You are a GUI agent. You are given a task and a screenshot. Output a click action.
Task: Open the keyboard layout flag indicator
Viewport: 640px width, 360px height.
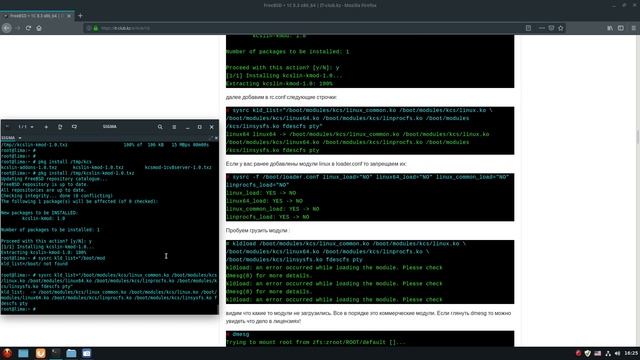[598, 353]
